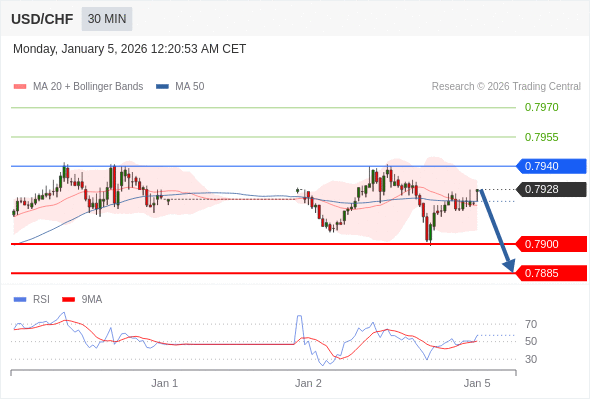Click the MA 50 legend swatch
Image resolution: width=590 pixels, height=400 pixels.
(x=162, y=87)
